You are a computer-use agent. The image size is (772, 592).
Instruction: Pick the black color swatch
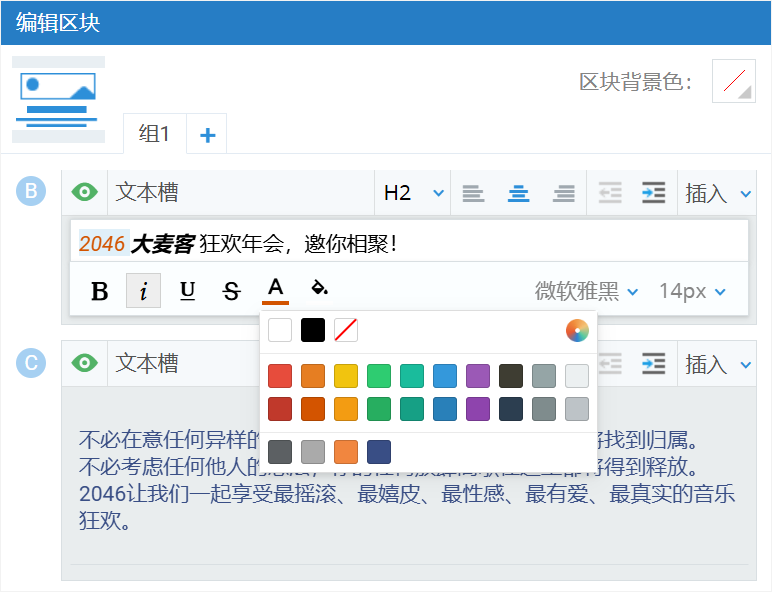[313, 330]
